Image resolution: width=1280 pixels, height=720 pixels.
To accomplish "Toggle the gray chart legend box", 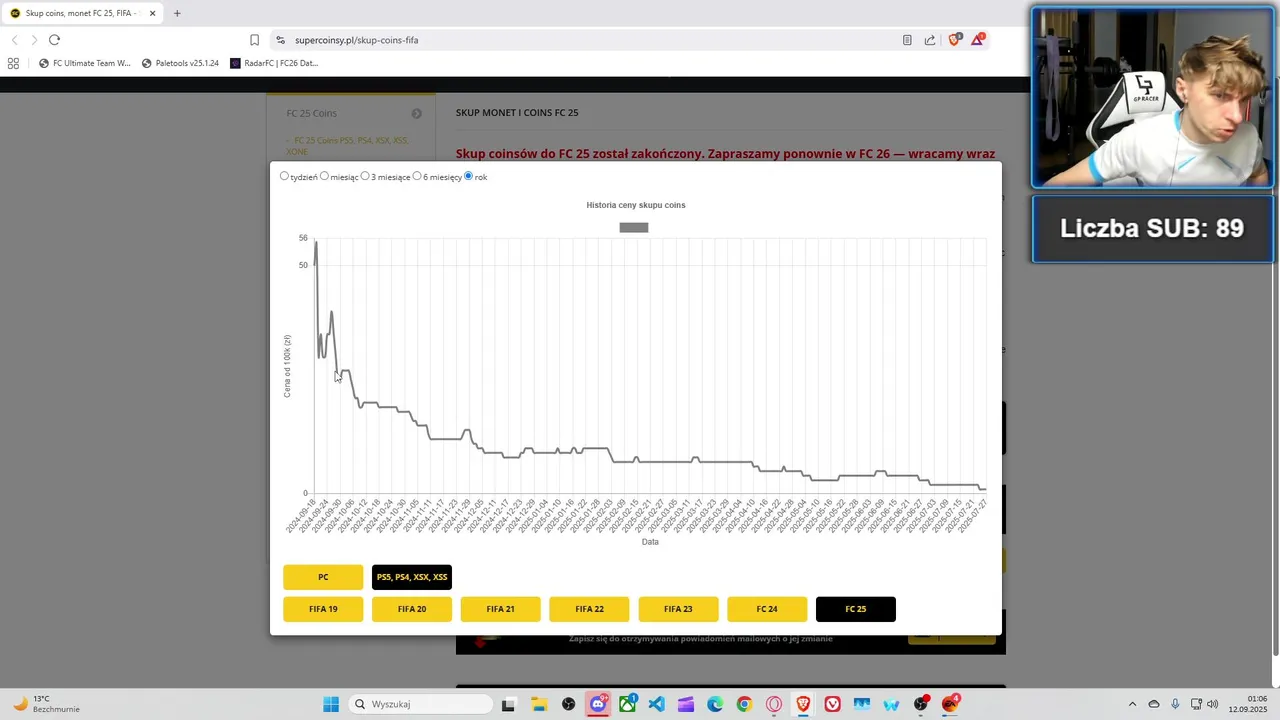I will coord(634,227).
